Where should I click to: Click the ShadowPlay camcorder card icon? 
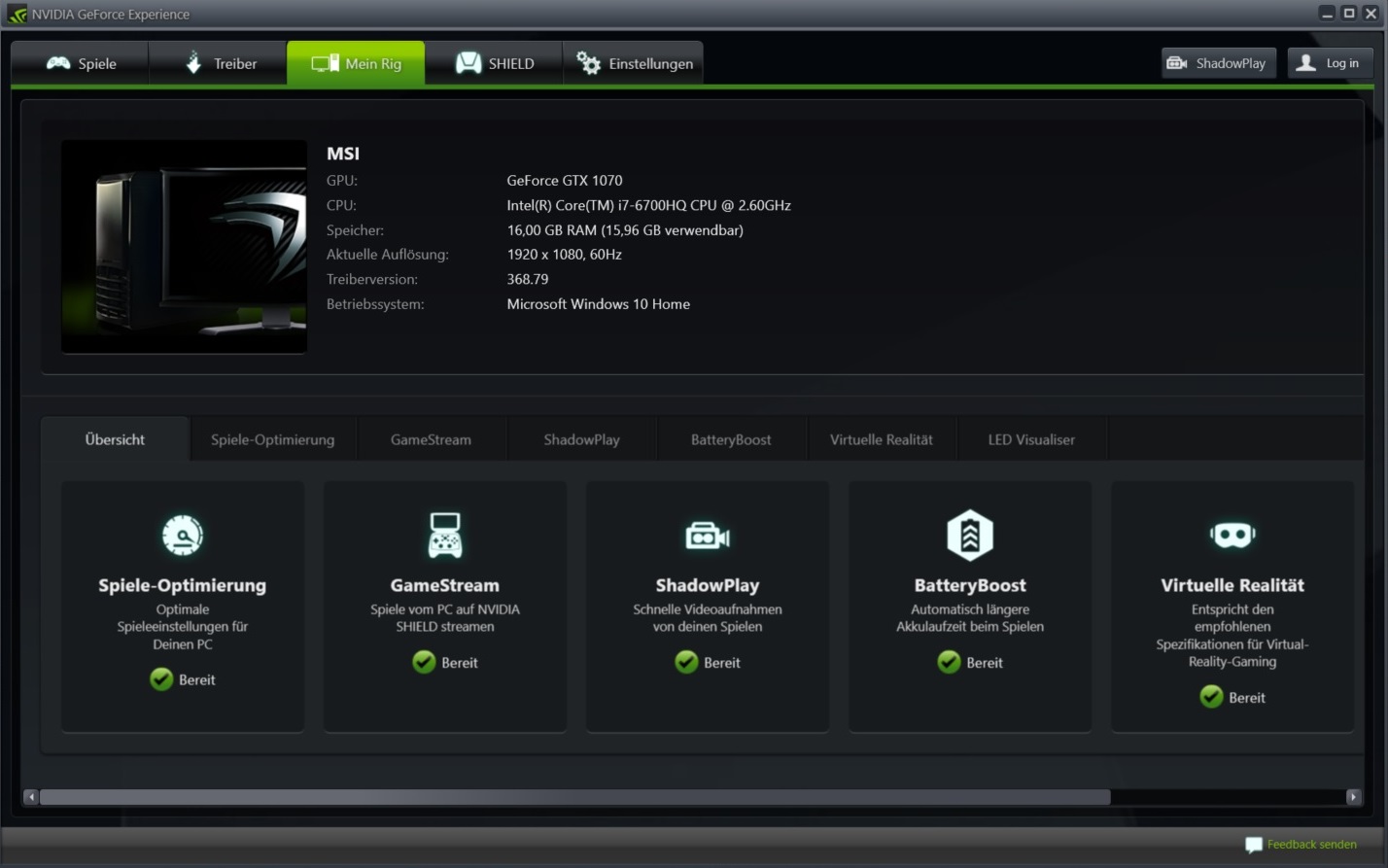708,536
